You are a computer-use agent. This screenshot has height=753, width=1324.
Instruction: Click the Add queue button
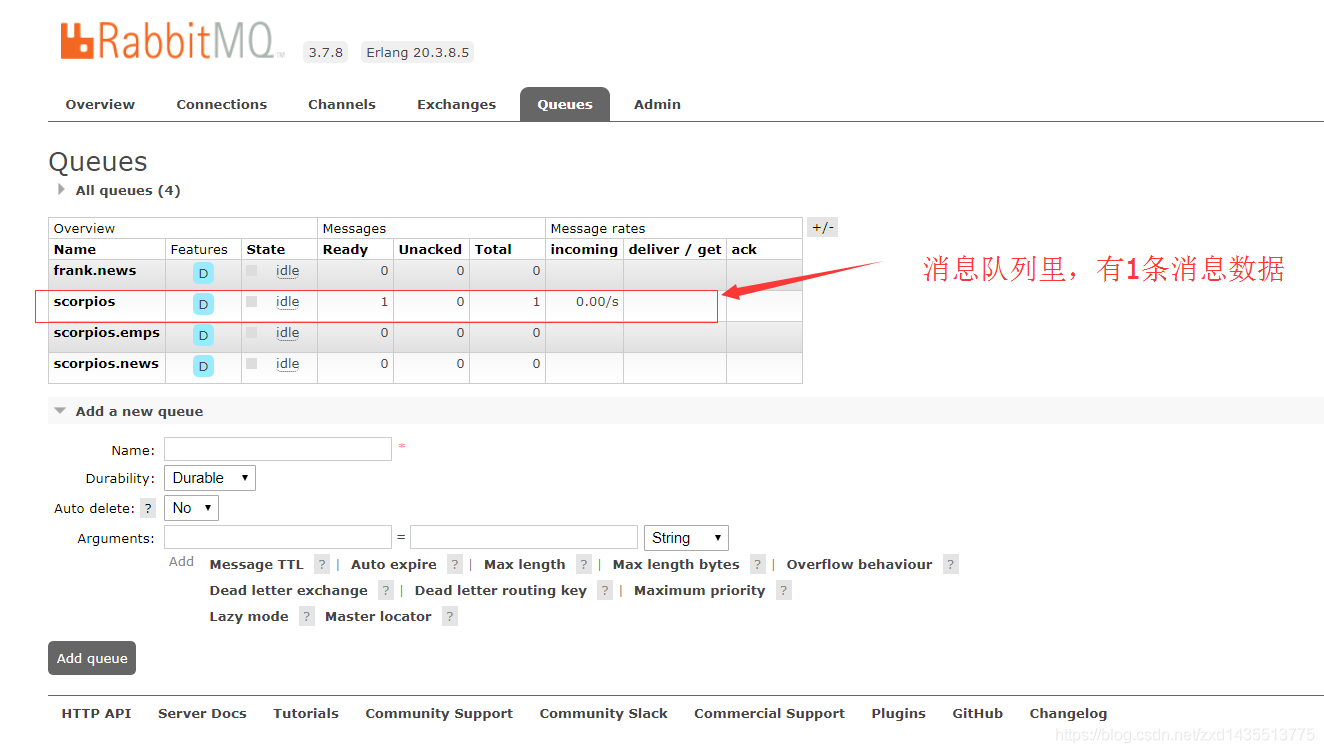92,658
